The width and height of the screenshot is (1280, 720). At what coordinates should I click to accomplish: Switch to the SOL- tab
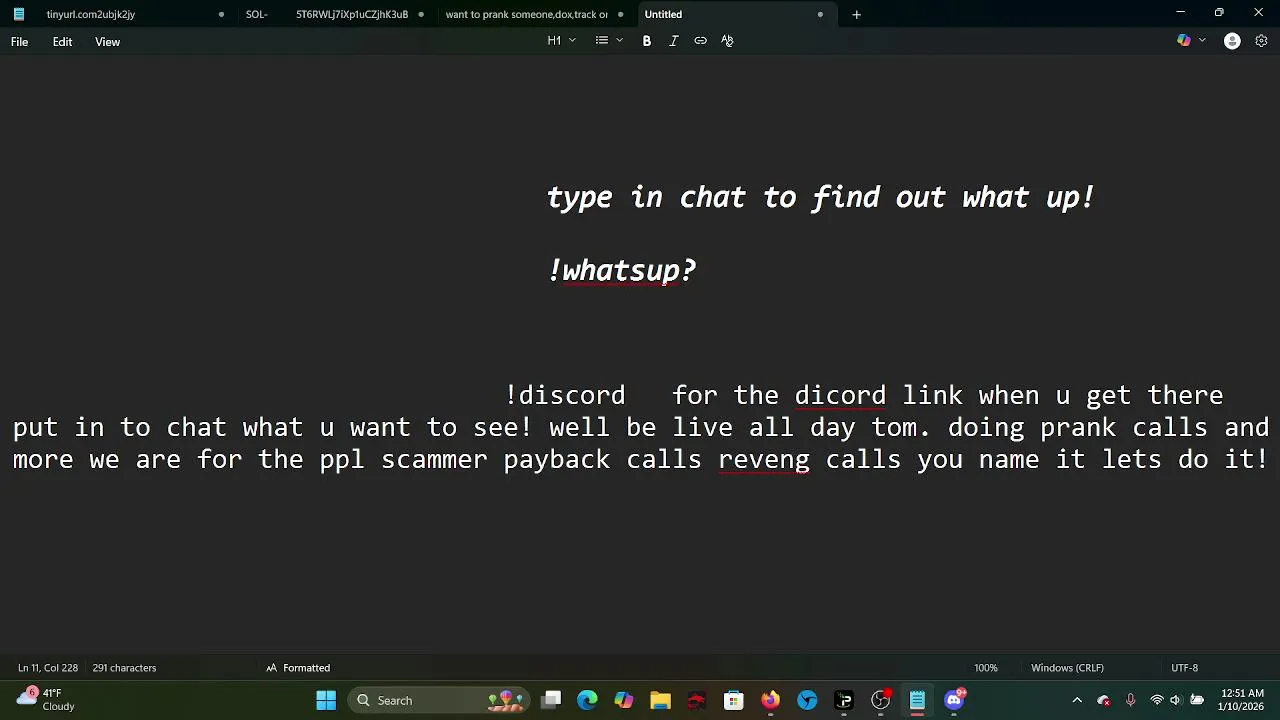tap(257, 15)
